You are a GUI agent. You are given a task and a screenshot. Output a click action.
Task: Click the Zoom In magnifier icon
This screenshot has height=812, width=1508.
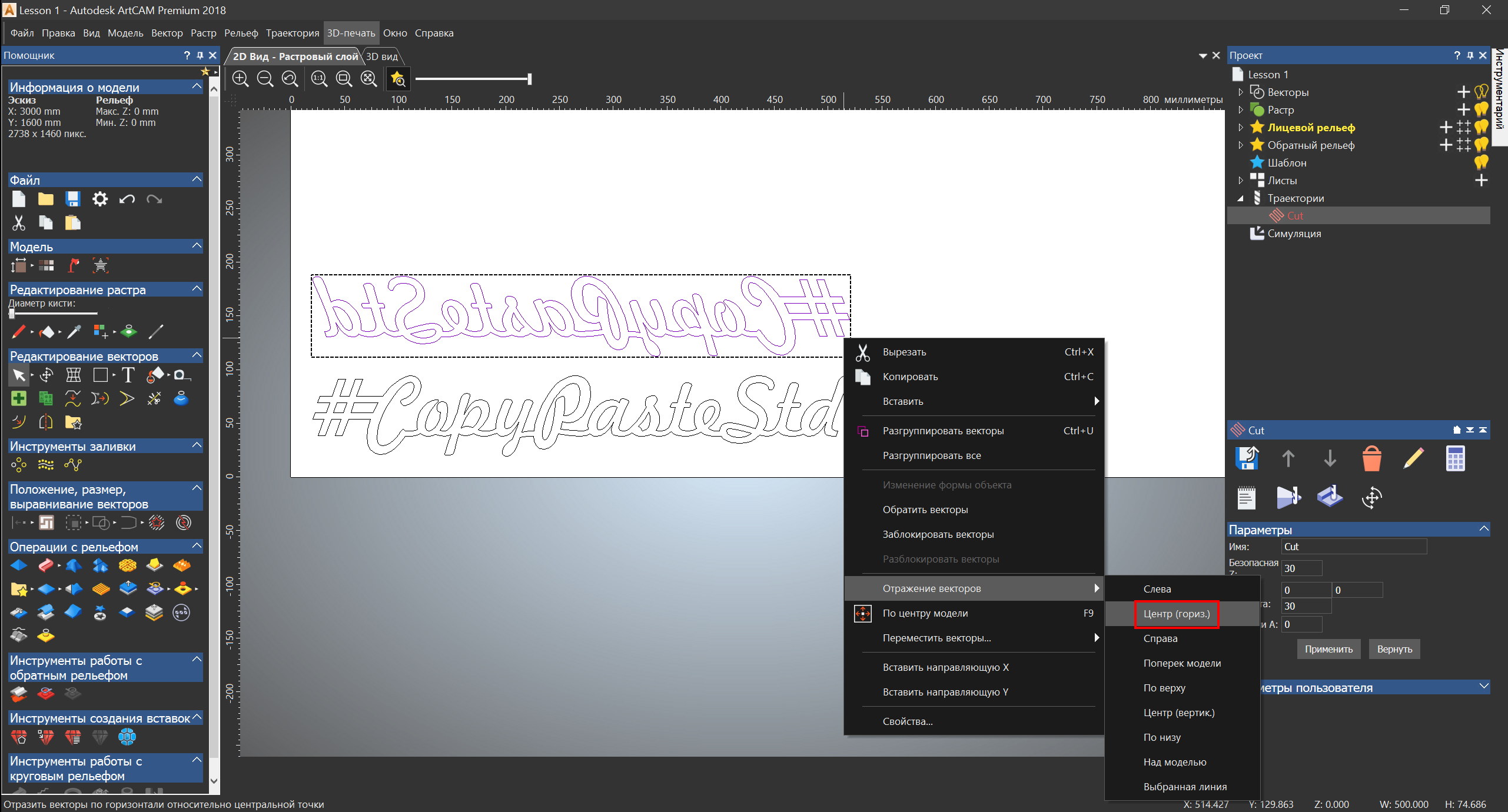coord(240,78)
